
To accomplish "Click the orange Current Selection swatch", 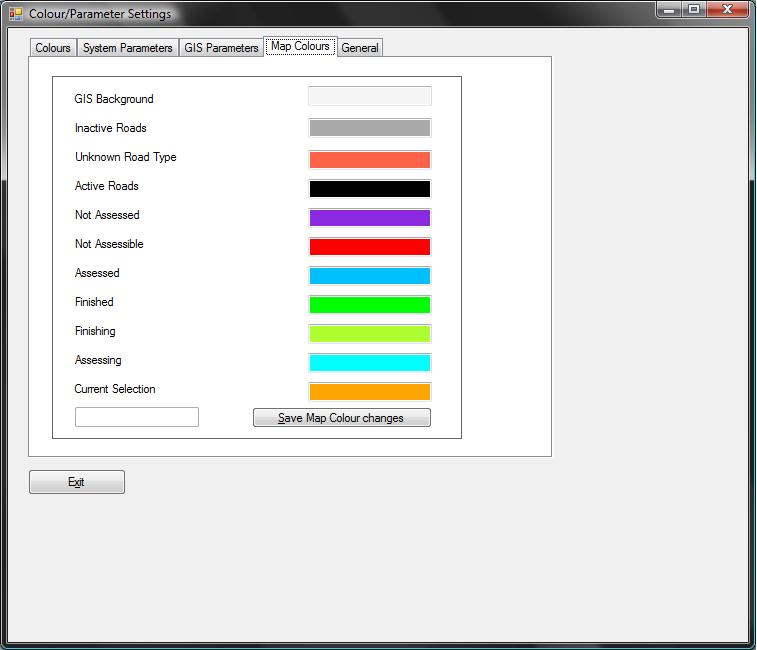I will click(x=369, y=391).
